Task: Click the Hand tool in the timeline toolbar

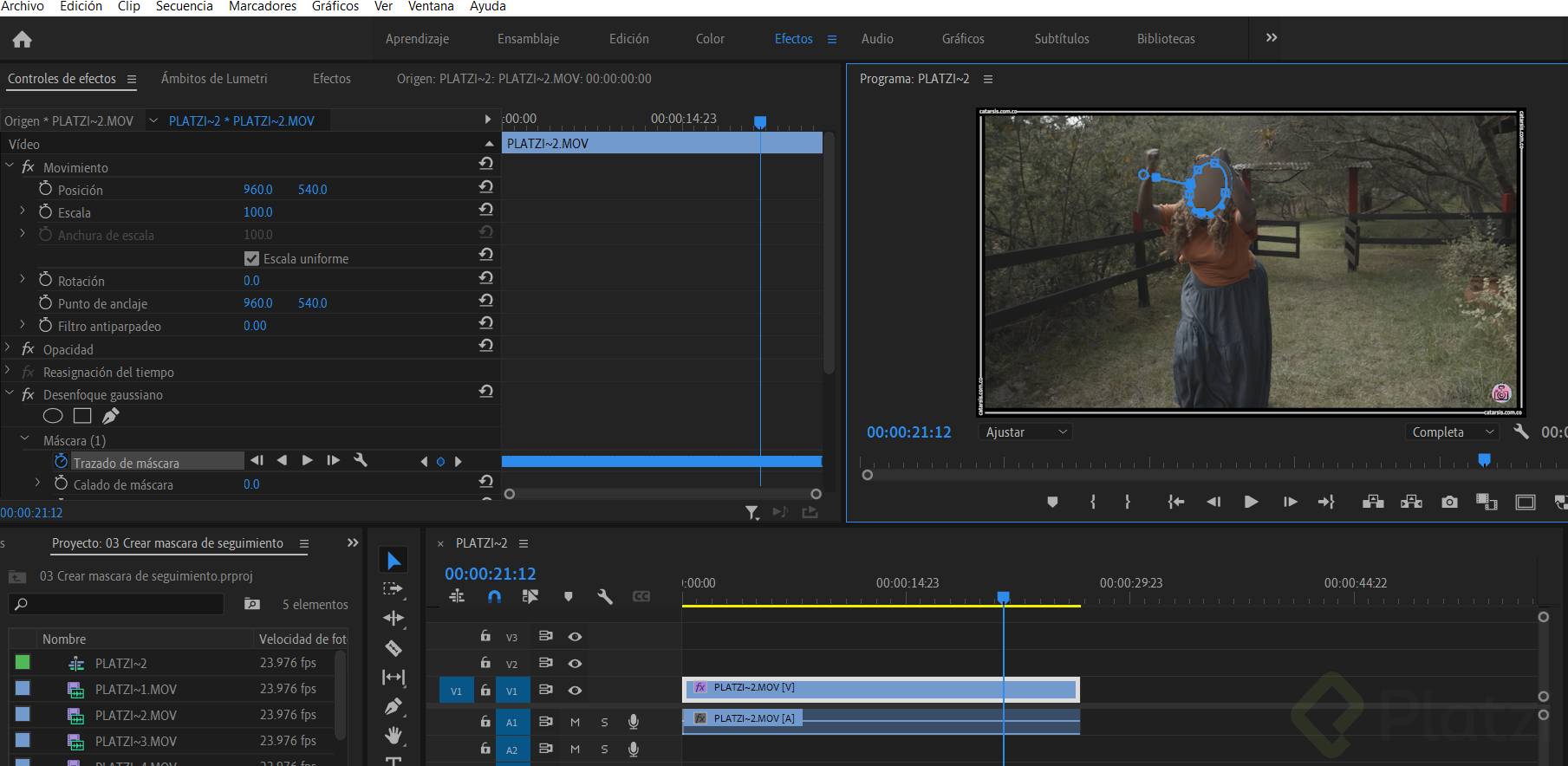Action: coord(394,736)
